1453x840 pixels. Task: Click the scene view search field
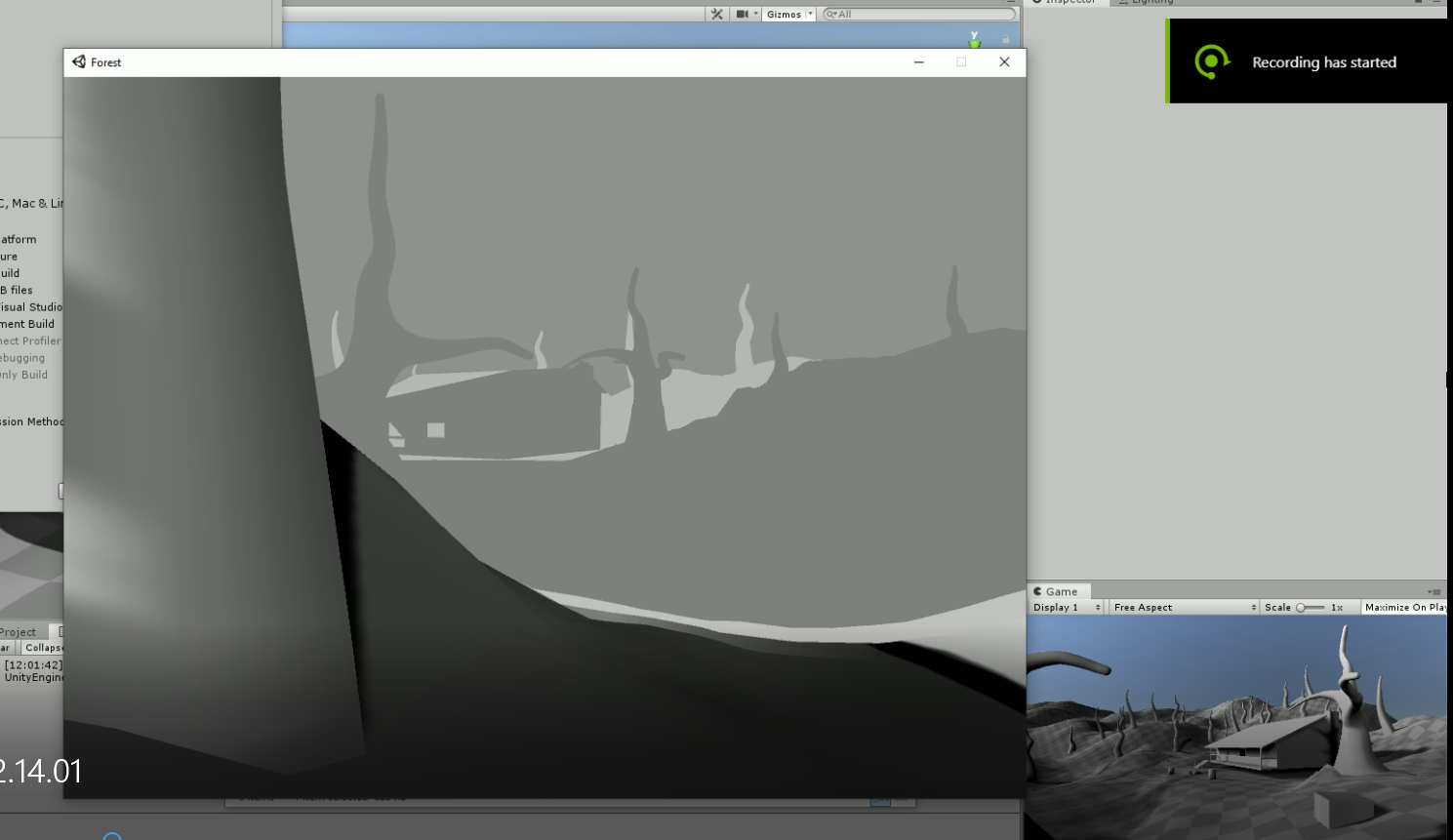tap(918, 14)
